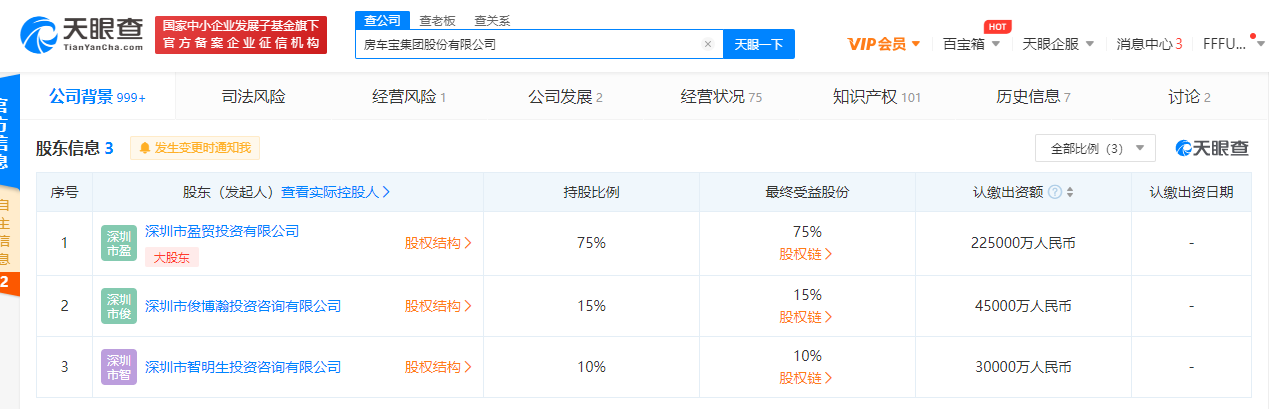The height and width of the screenshot is (409, 1269).
Task: Click the 30000万人民币 cell
Action: pyautogui.click(x=1023, y=367)
